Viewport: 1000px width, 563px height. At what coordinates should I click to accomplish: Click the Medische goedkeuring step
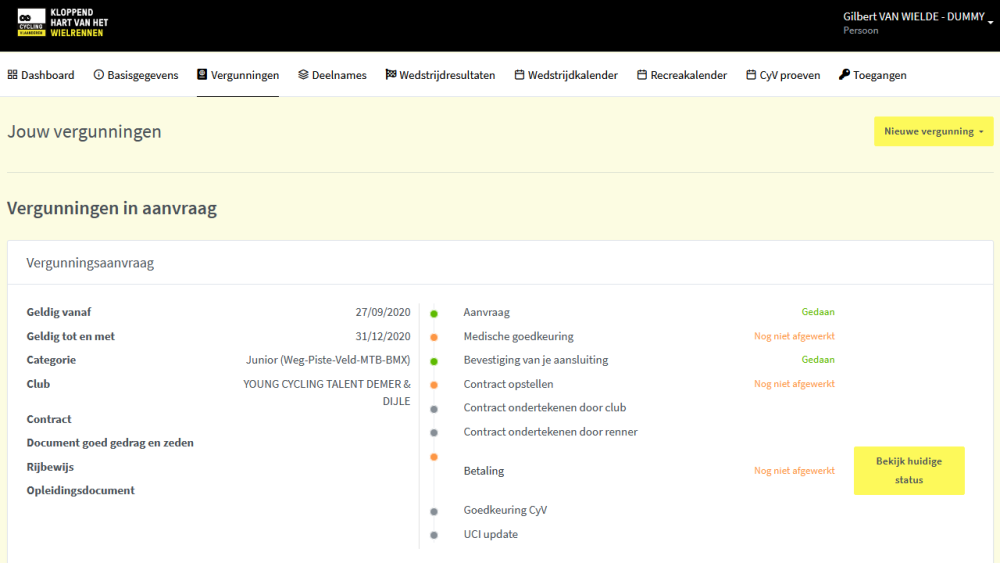coord(518,336)
